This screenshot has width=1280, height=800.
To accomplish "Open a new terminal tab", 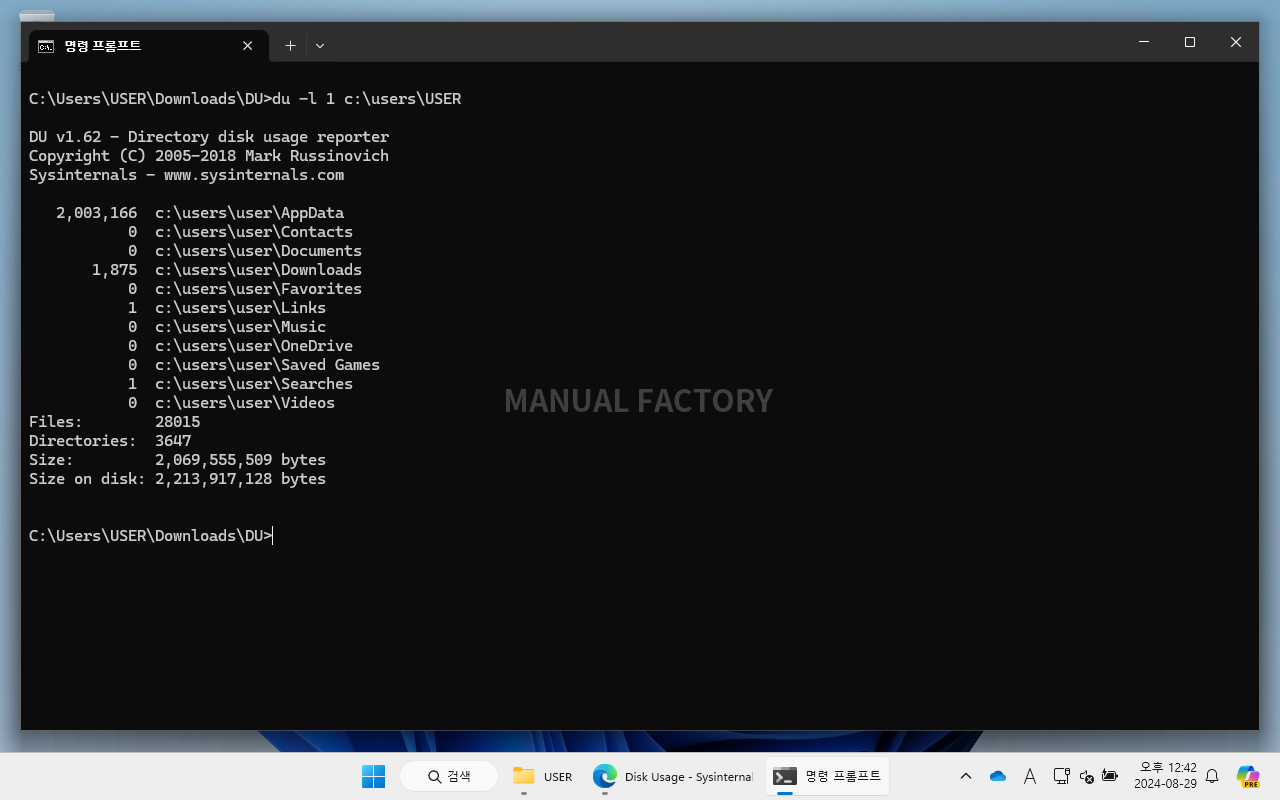I will tap(290, 45).
